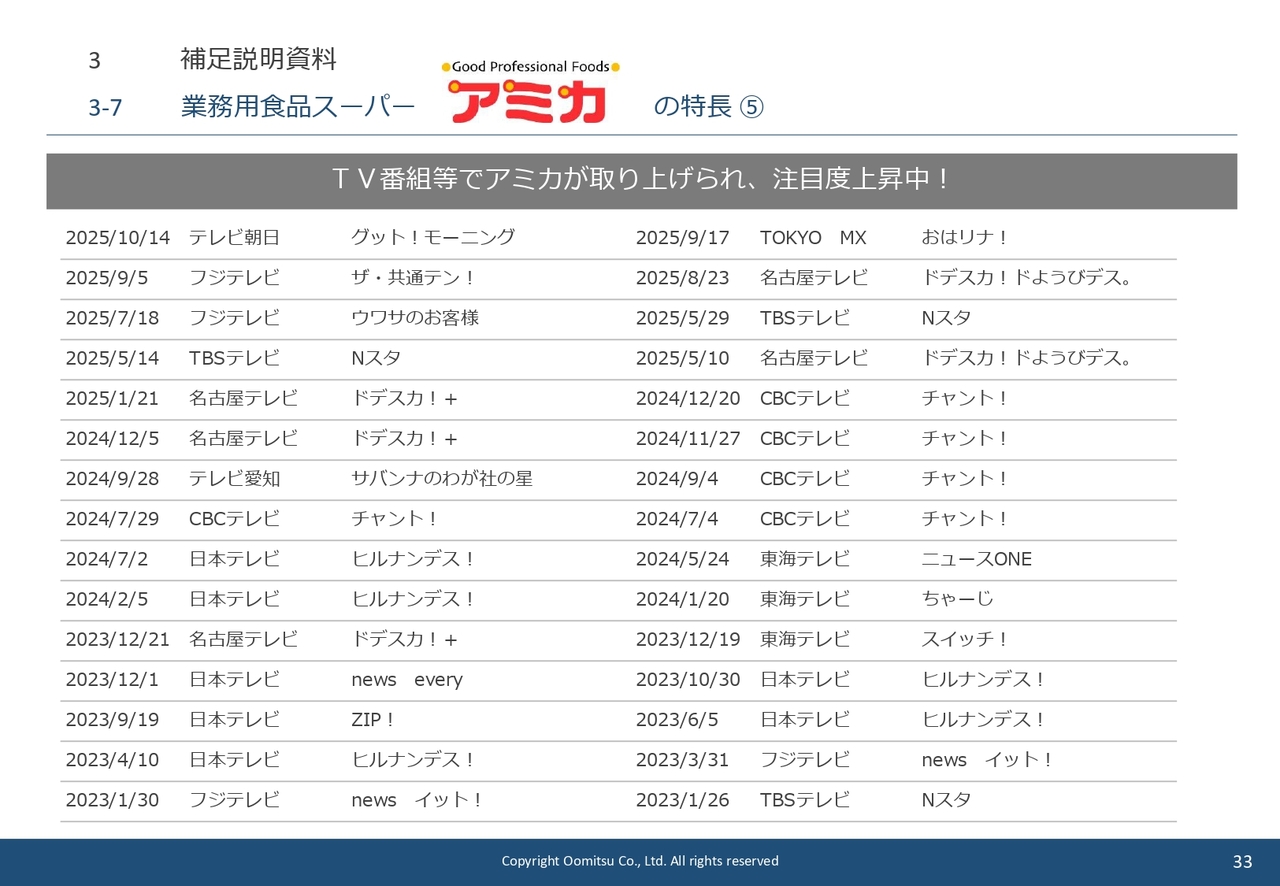Image resolution: width=1280 pixels, height=886 pixels.
Task: Click the おはリナ！ program name
Action: point(964,238)
